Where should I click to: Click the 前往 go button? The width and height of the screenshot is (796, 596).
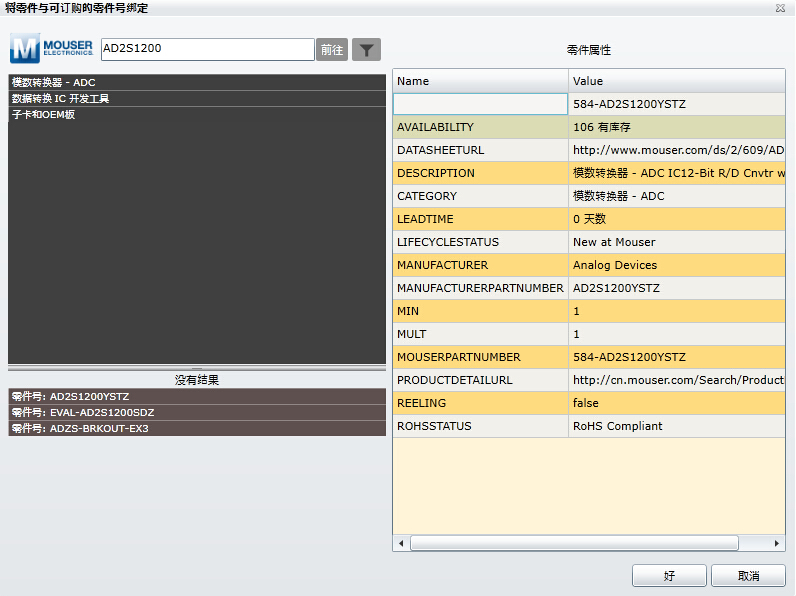(332, 50)
